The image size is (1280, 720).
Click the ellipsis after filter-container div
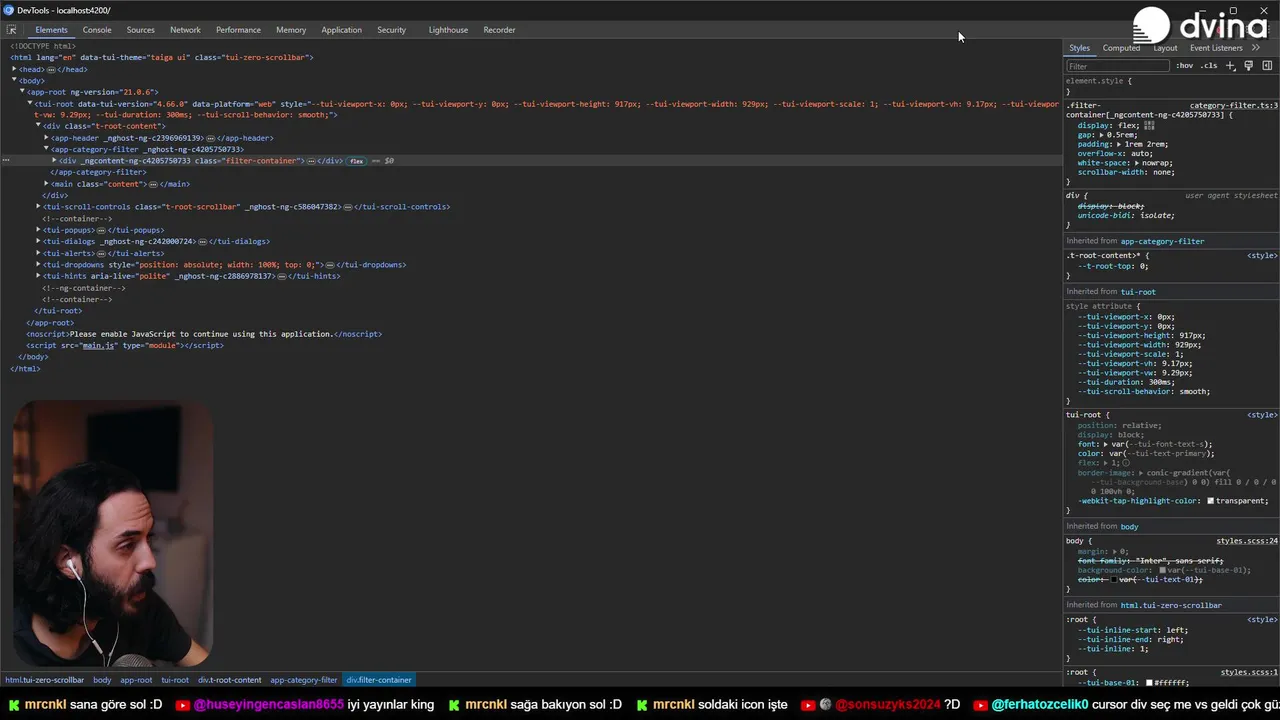point(311,161)
